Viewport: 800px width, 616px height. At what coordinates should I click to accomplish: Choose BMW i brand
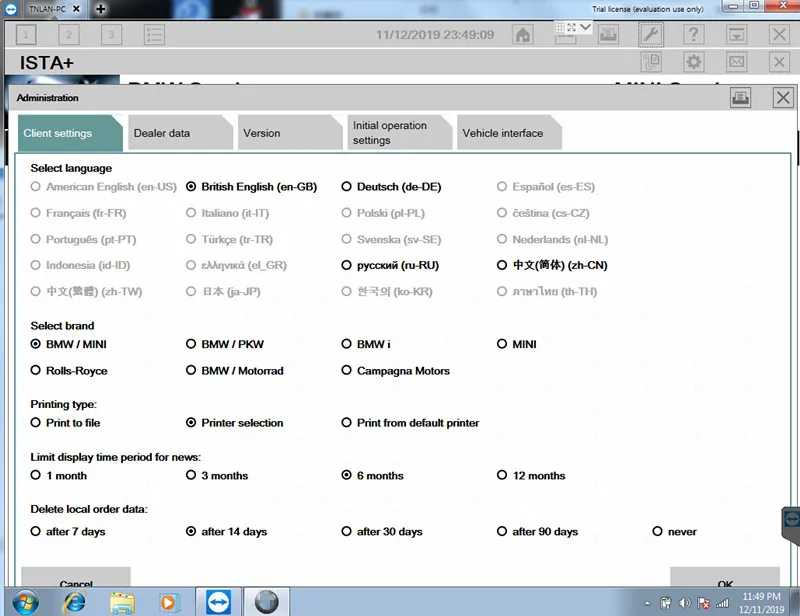point(366,344)
